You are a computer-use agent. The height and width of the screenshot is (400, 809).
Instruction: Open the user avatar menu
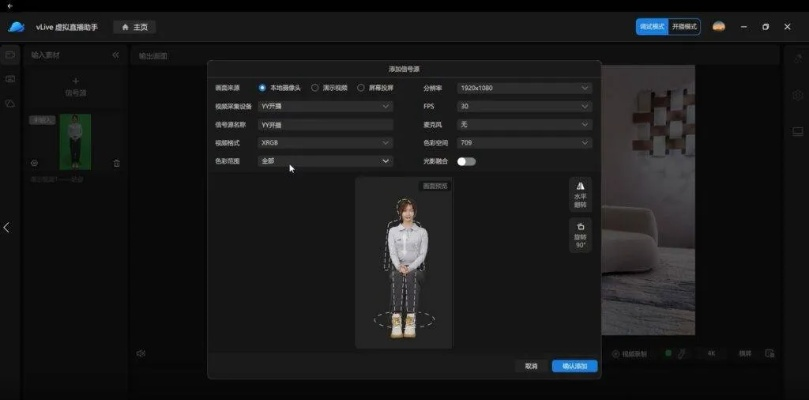tap(718, 27)
